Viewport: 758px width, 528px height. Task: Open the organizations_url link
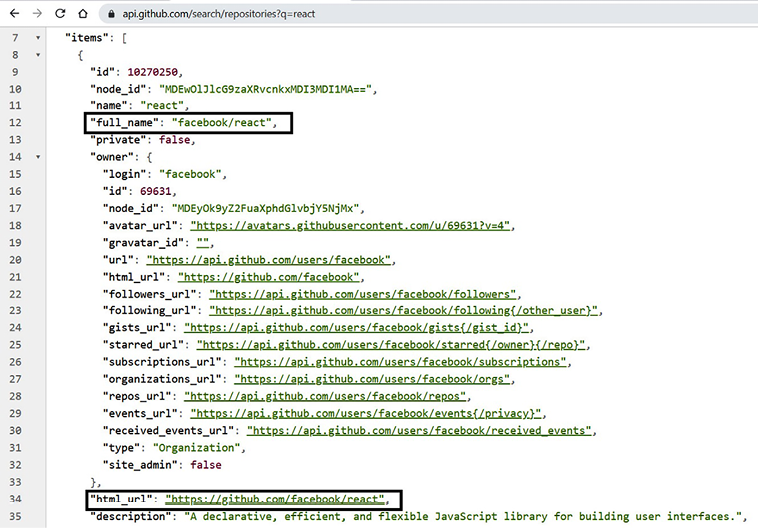(x=372, y=379)
